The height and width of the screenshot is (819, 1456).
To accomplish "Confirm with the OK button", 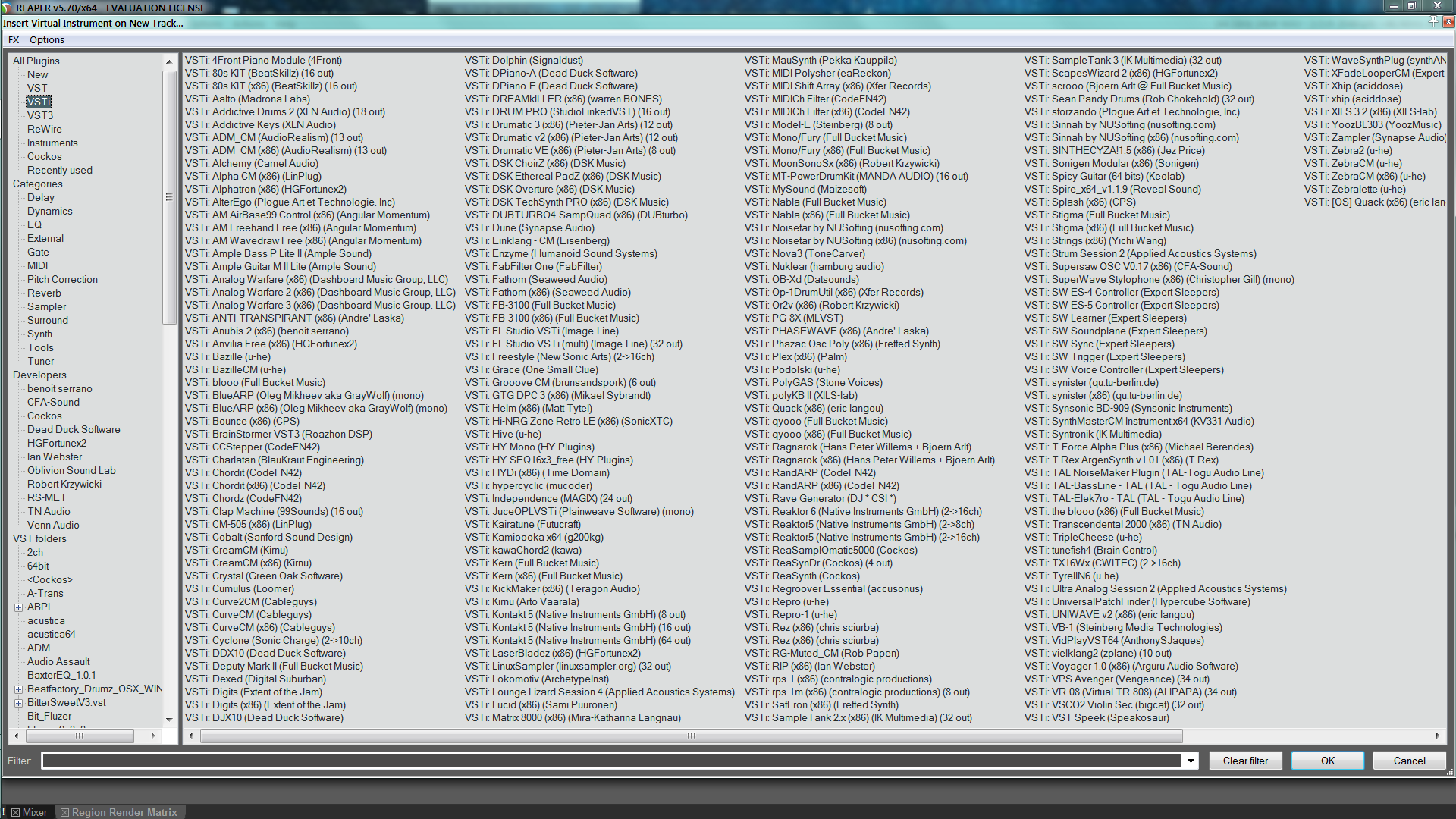I will pos(1328,761).
